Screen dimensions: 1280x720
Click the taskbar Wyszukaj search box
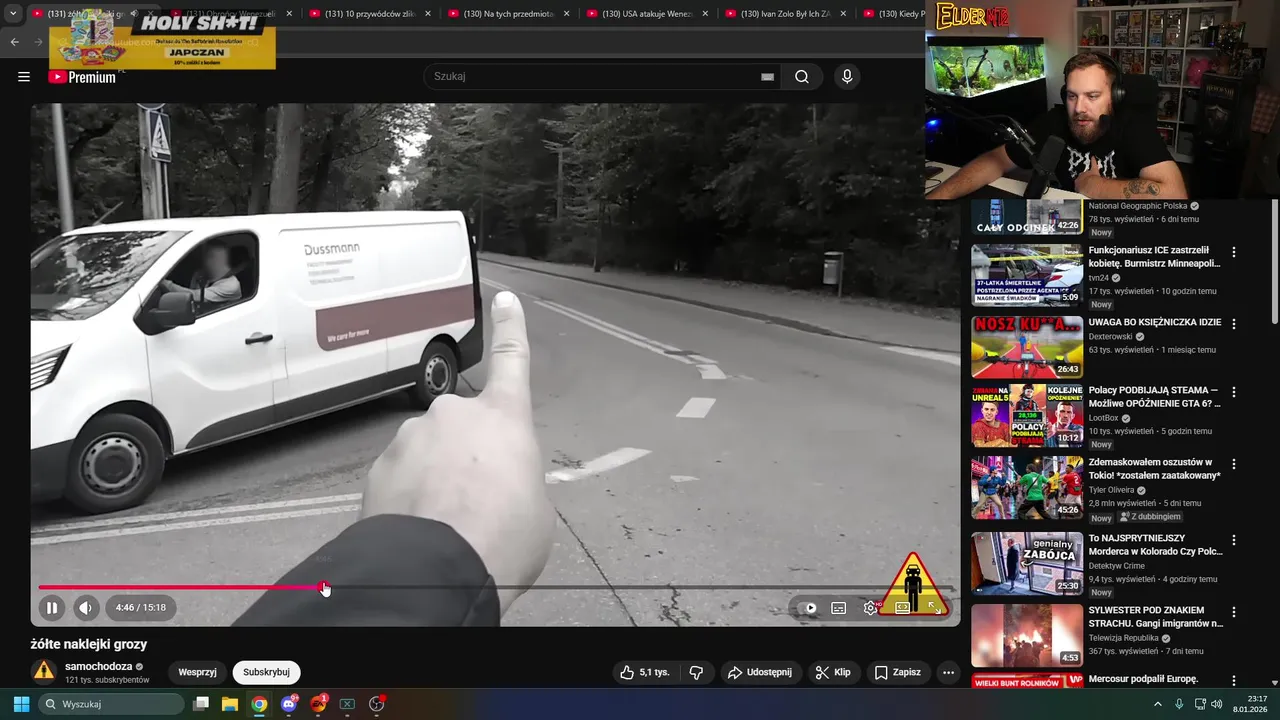pyautogui.click(x=112, y=704)
